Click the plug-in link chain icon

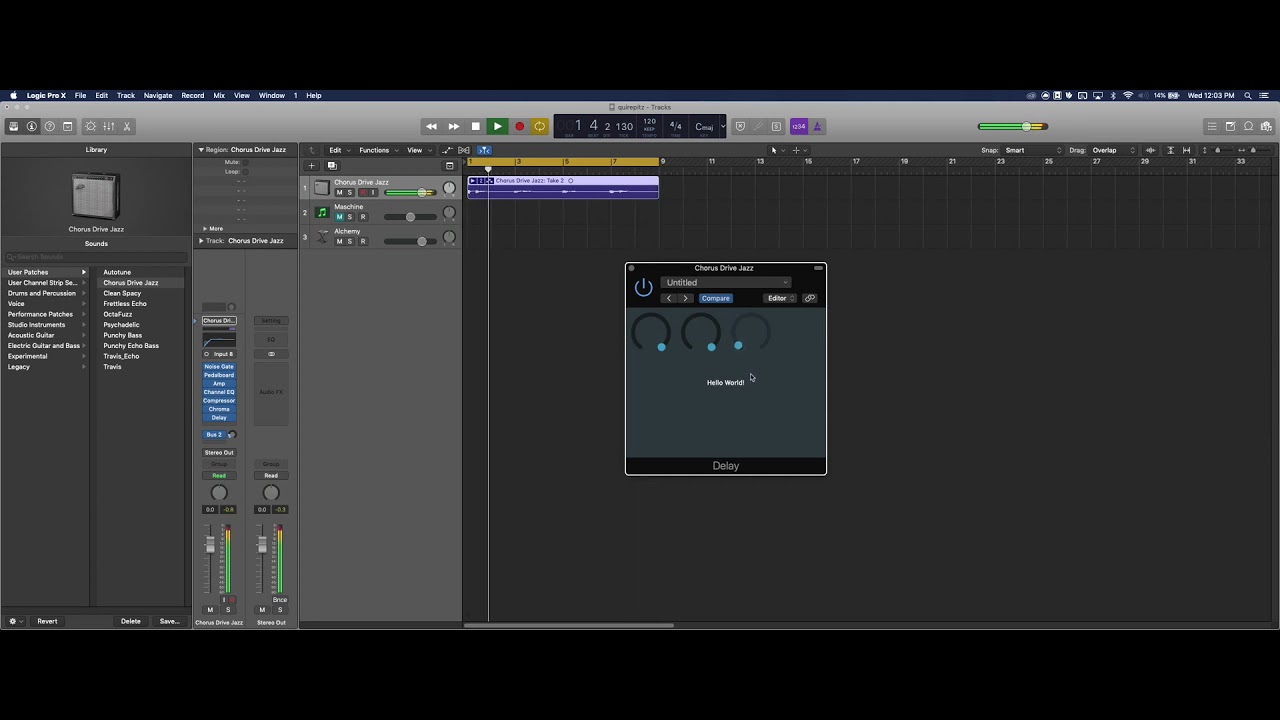point(810,298)
